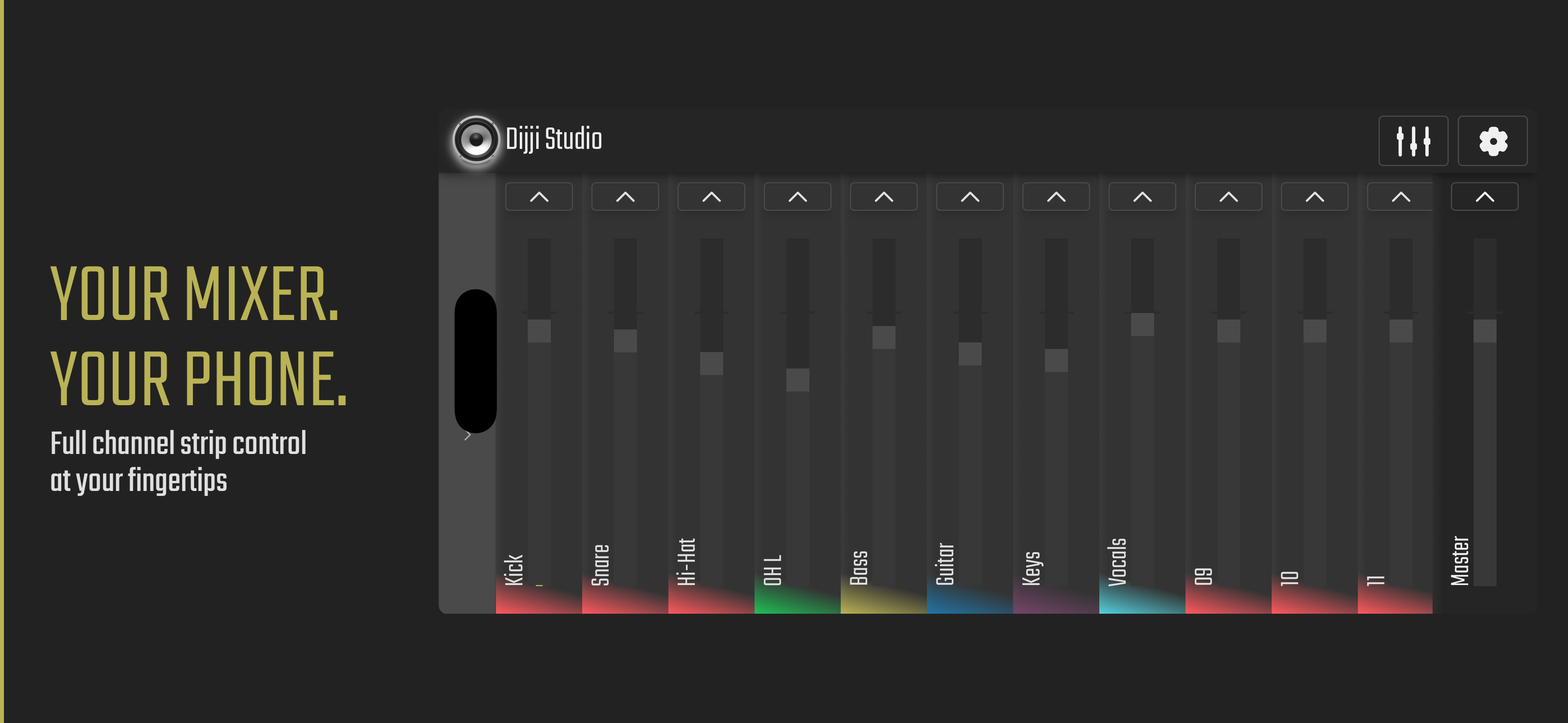Open the channel faders view icon
This screenshot has width=1568, height=723.
pyautogui.click(x=1413, y=141)
